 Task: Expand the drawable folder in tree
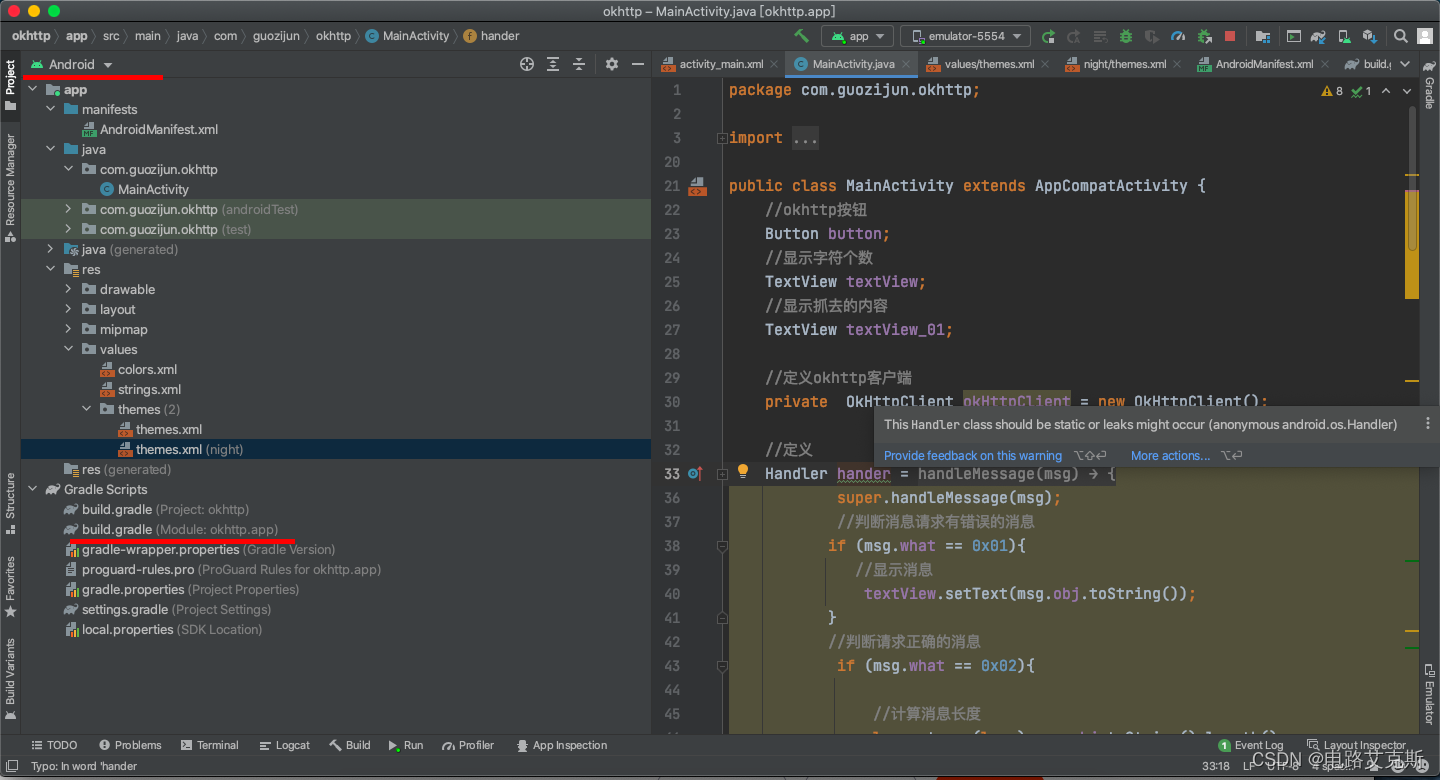pos(68,289)
